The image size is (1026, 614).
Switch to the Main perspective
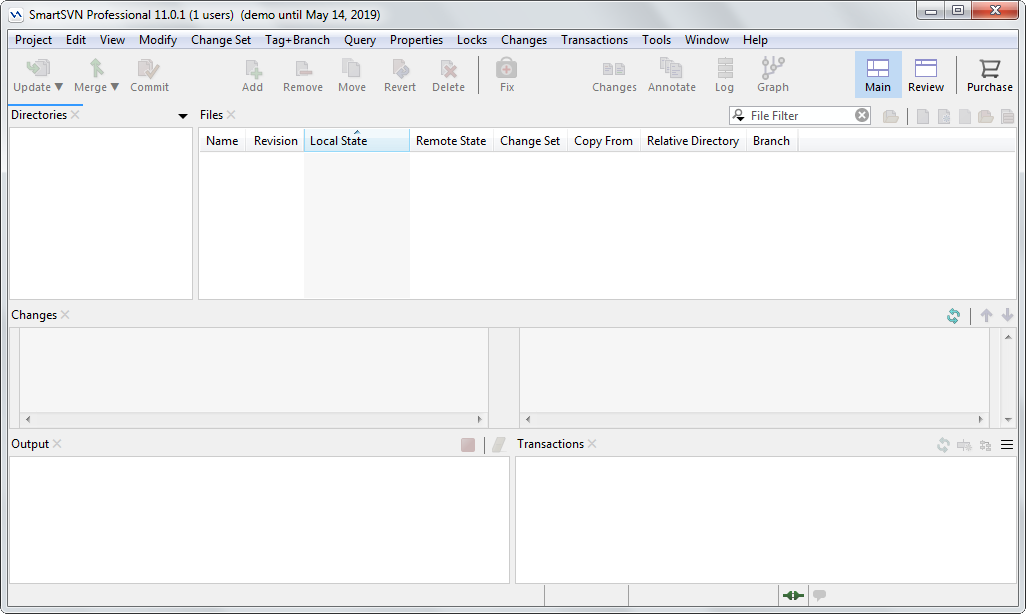point(878,75)
